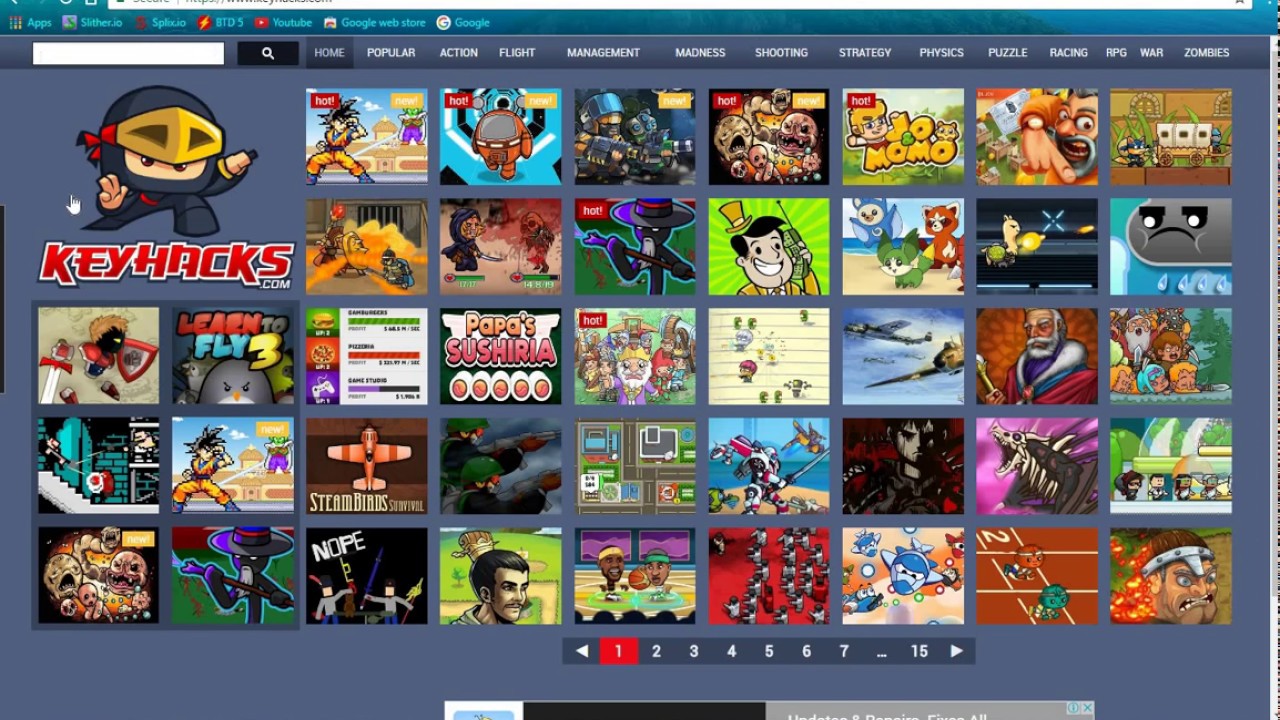Open the gray sad block game thumbnail
The image size is (1280, 720).
[x=1170, y=246]
